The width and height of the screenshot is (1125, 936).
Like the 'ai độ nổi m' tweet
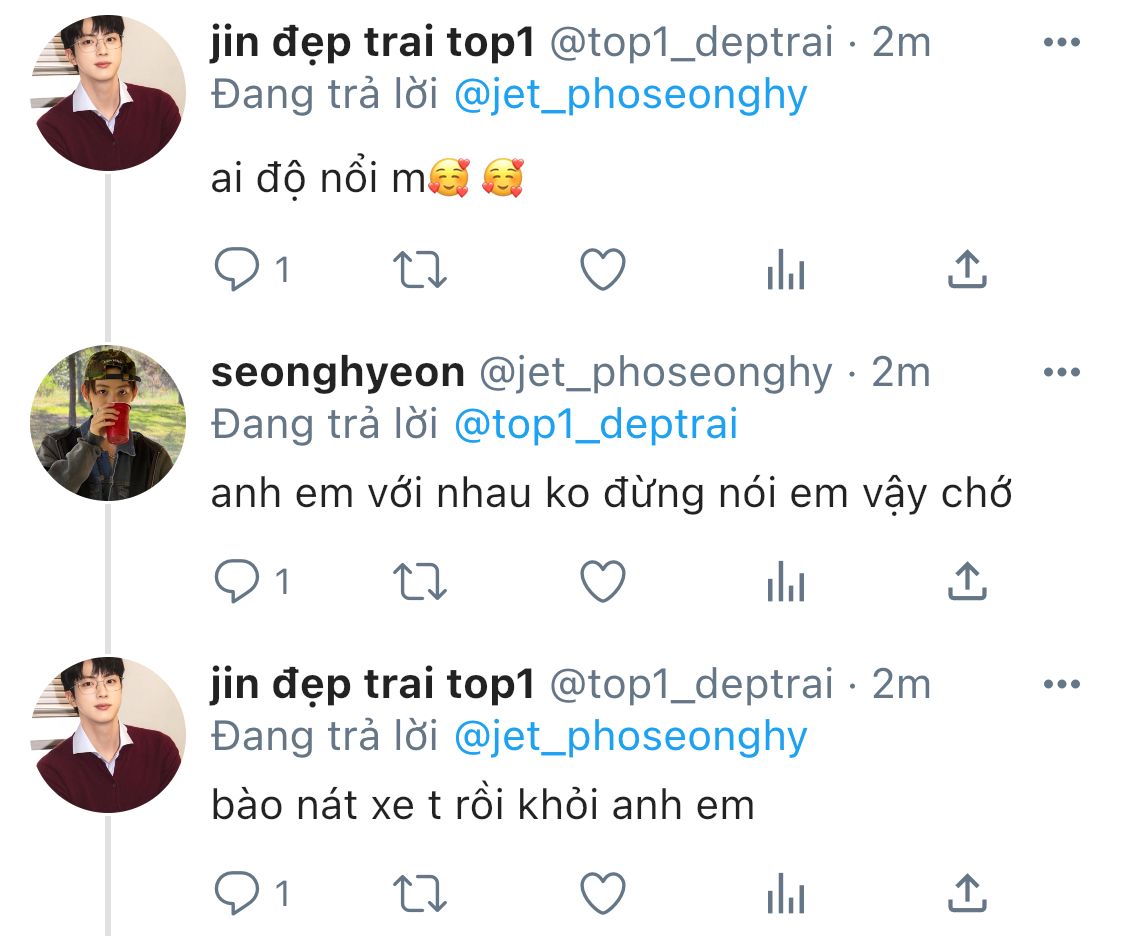click(603, 270)
